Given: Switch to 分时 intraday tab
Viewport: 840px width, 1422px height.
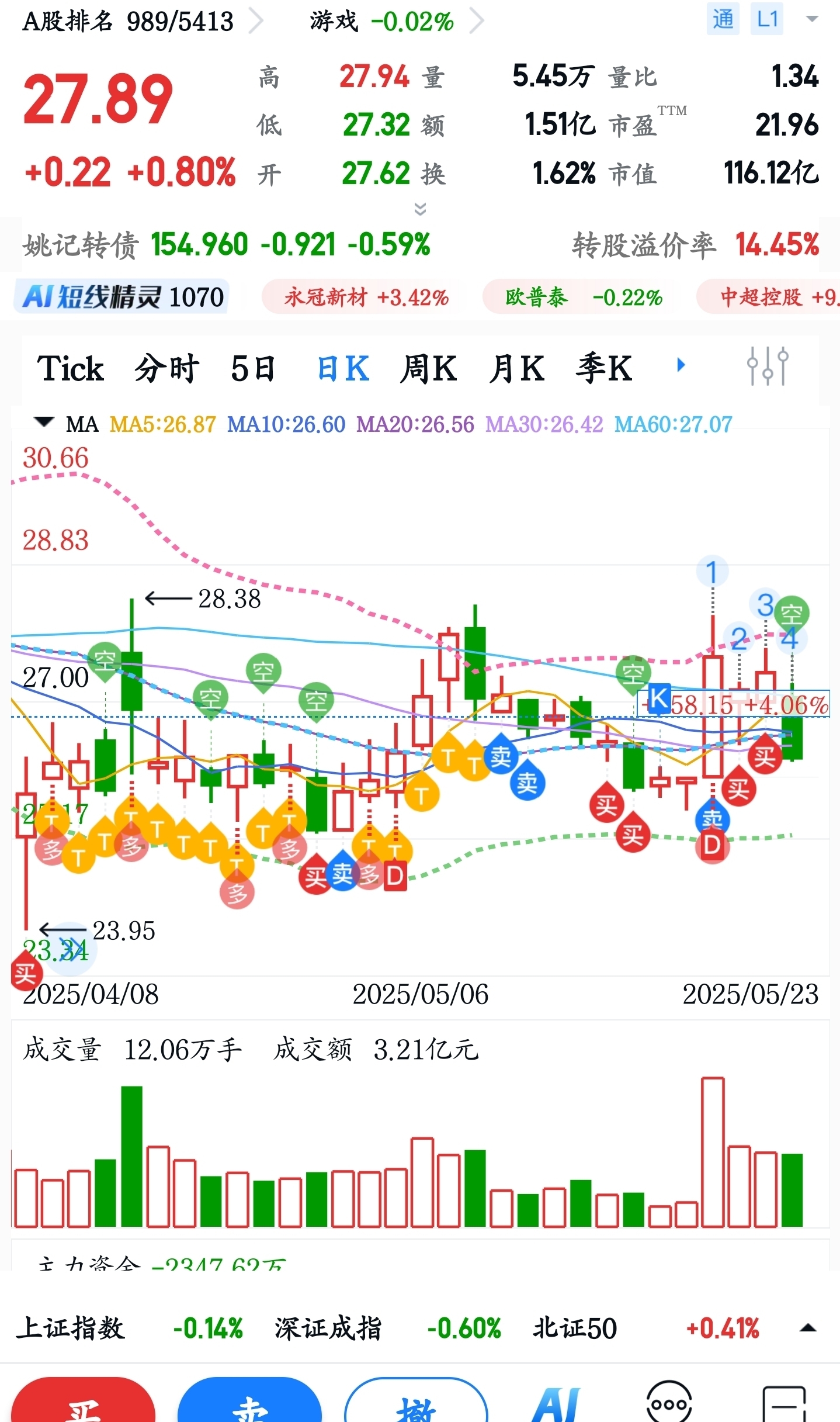Looking at the screenshot, I should pos(167,369).
